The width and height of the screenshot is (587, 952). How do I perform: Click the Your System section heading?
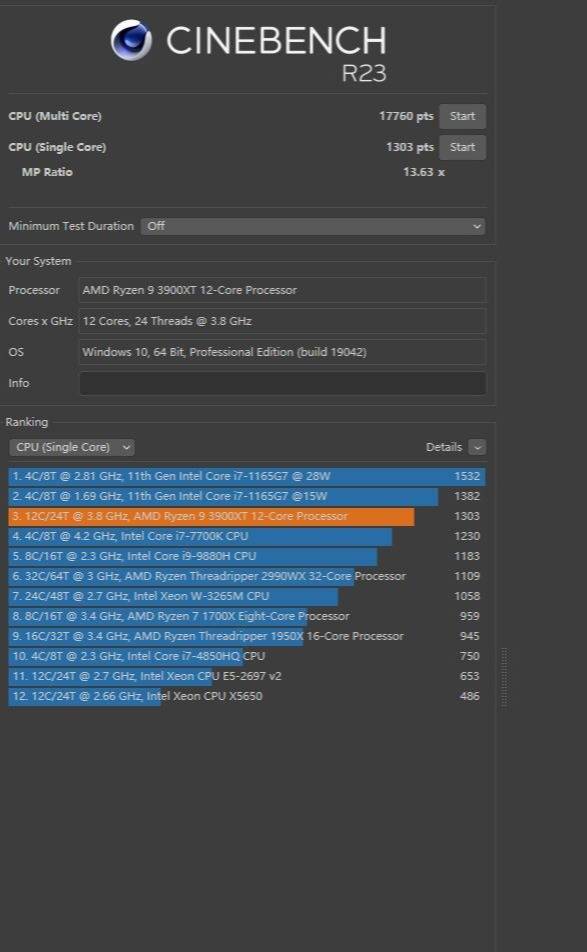(x=38, y=261)
